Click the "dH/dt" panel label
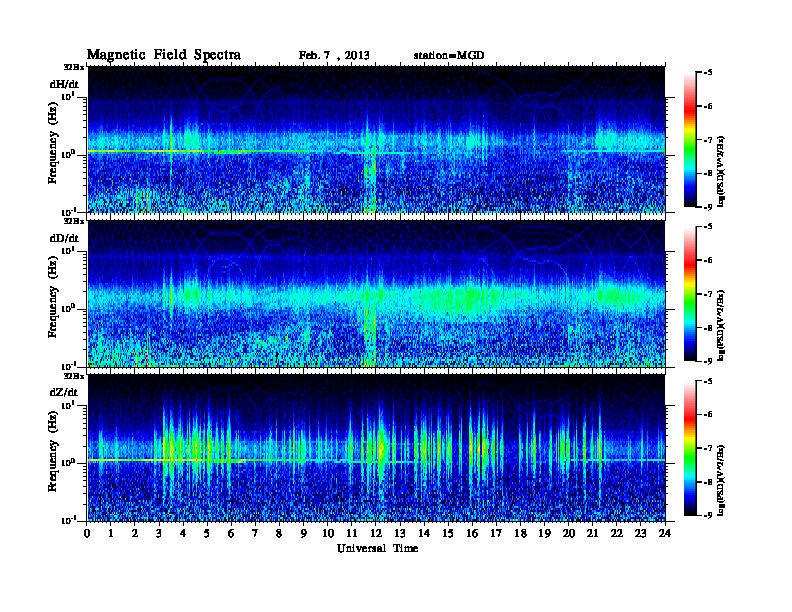Screen dimensions: 792x612 [x=64, y=84]
